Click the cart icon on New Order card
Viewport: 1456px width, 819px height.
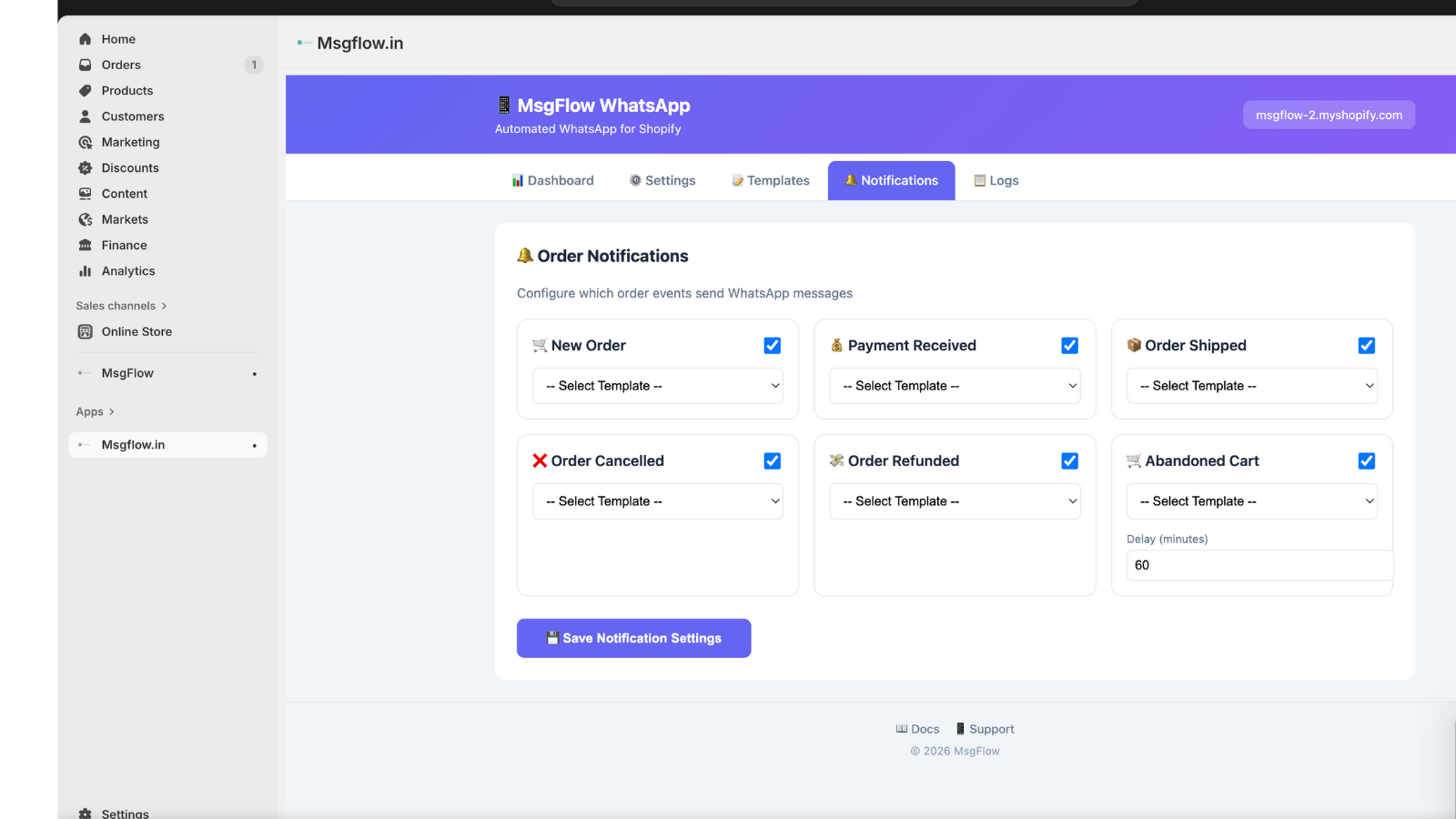pos(540,345)
